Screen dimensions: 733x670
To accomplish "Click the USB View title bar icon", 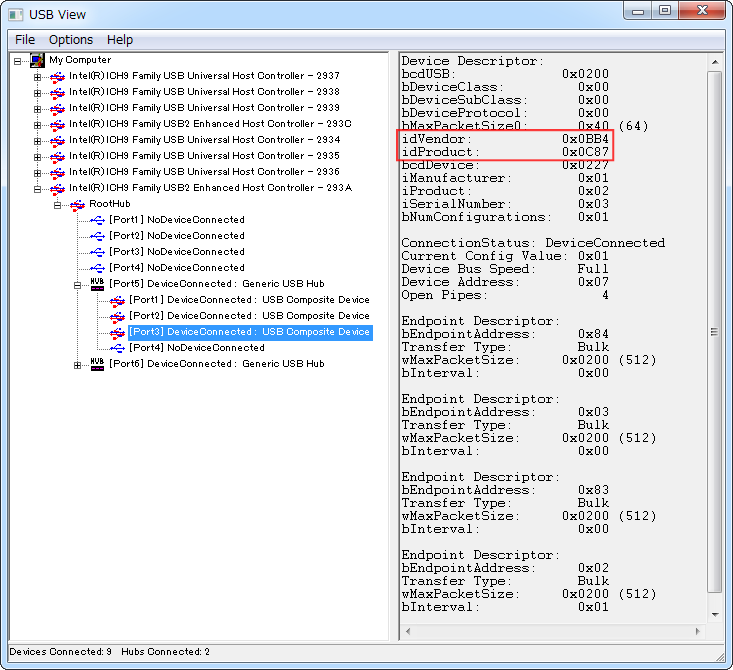I will pyautogui.click(x=15, y=15).
